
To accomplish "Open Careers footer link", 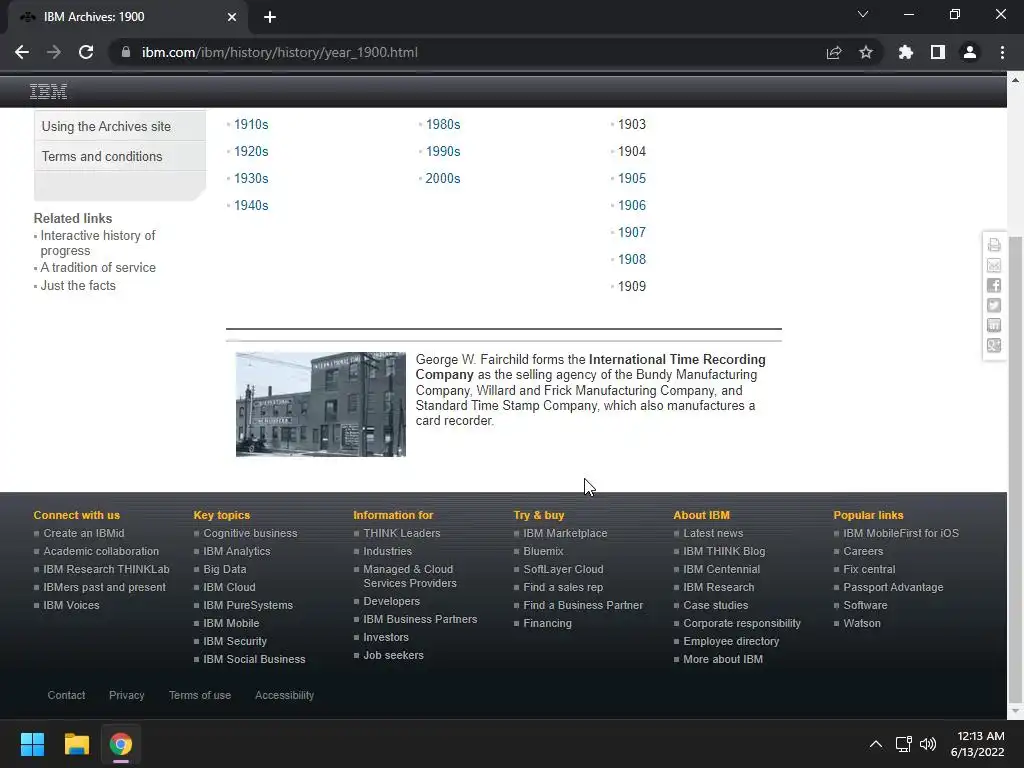I will tap(863, 551).
